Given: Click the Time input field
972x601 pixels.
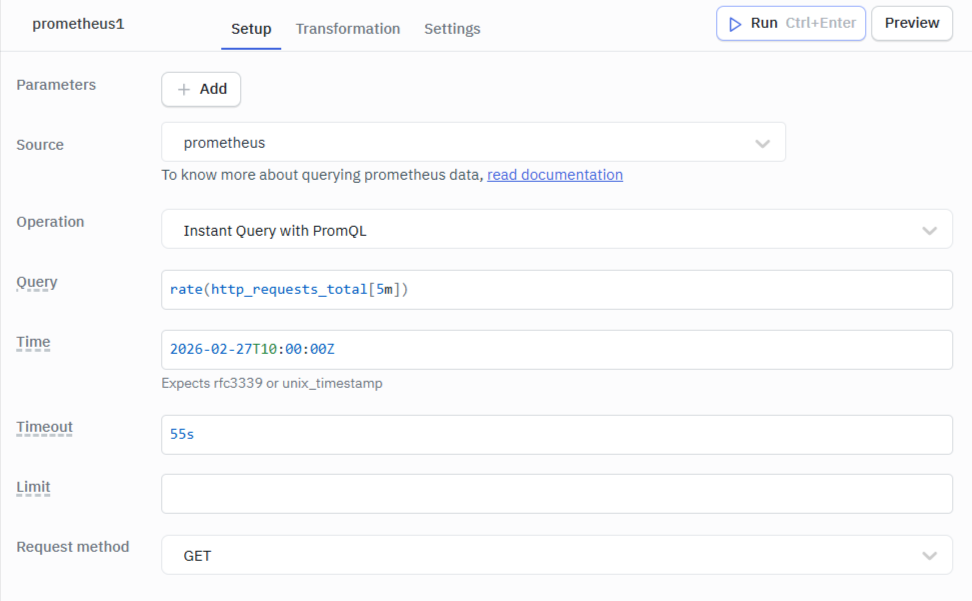Looking at the screenshot, I should [x=557, y=350].
